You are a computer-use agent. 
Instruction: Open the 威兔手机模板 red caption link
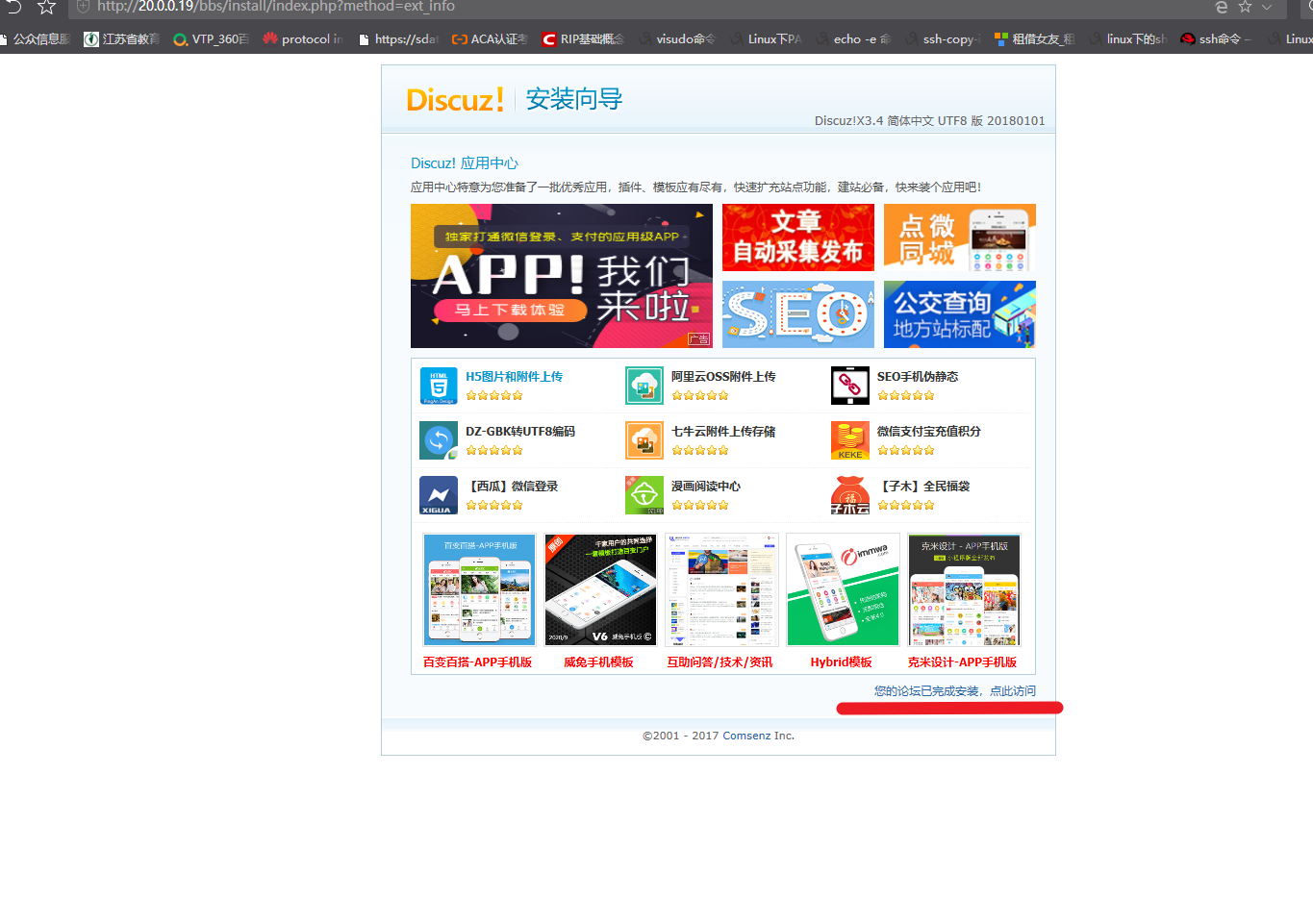[598, 662]
